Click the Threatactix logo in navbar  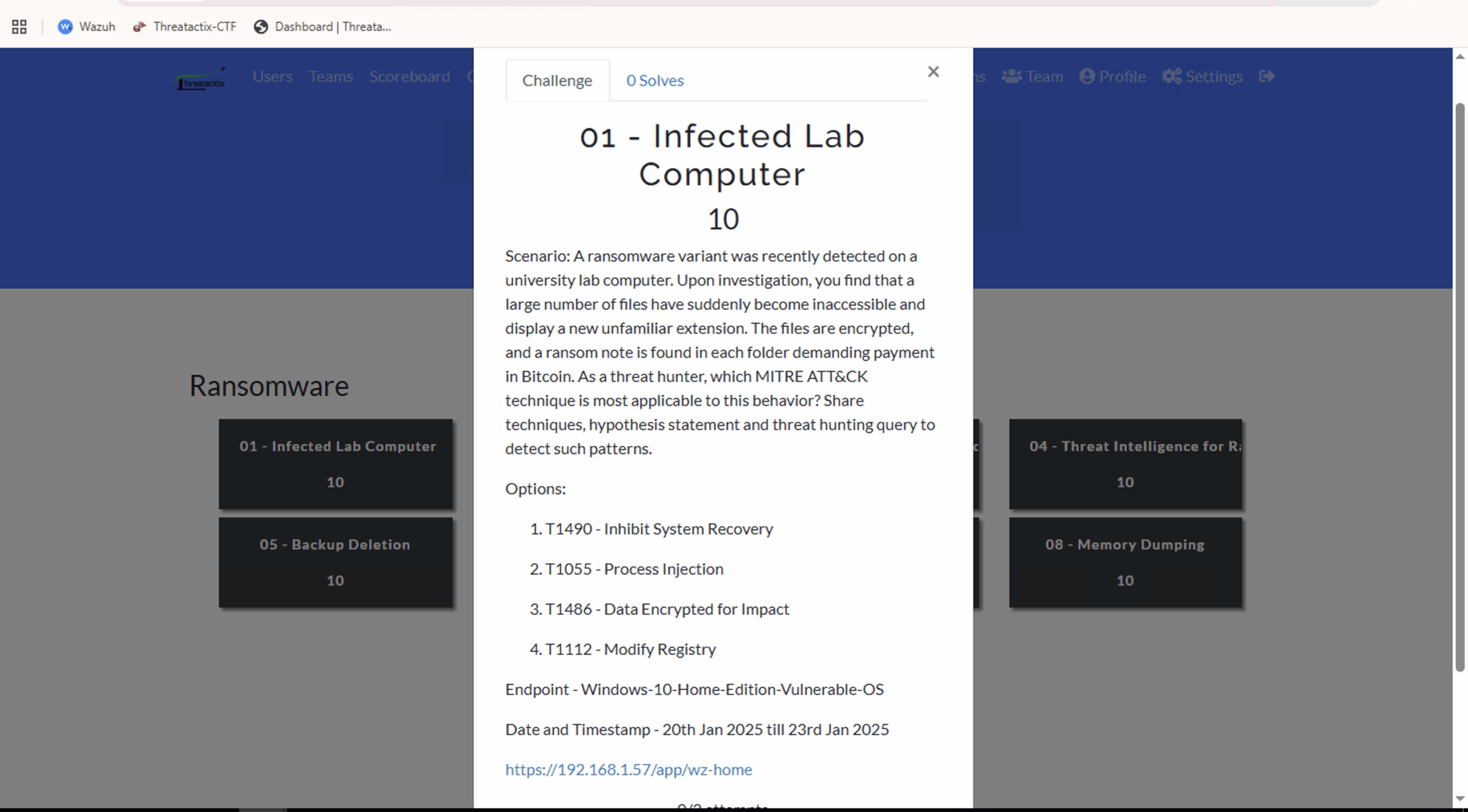(x=201, y=79)
